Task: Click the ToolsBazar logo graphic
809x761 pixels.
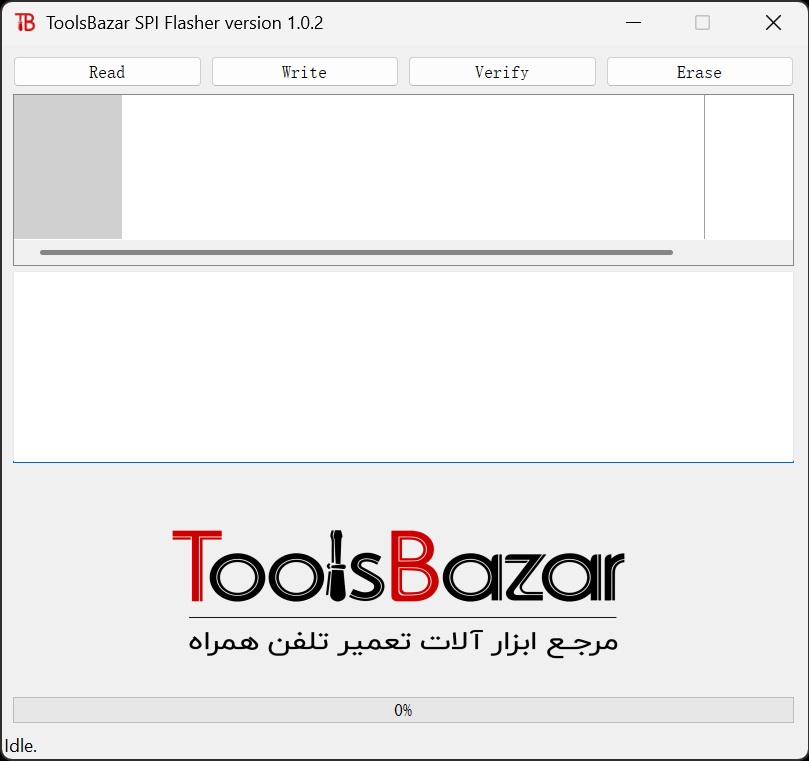Action: coord(400,565)
